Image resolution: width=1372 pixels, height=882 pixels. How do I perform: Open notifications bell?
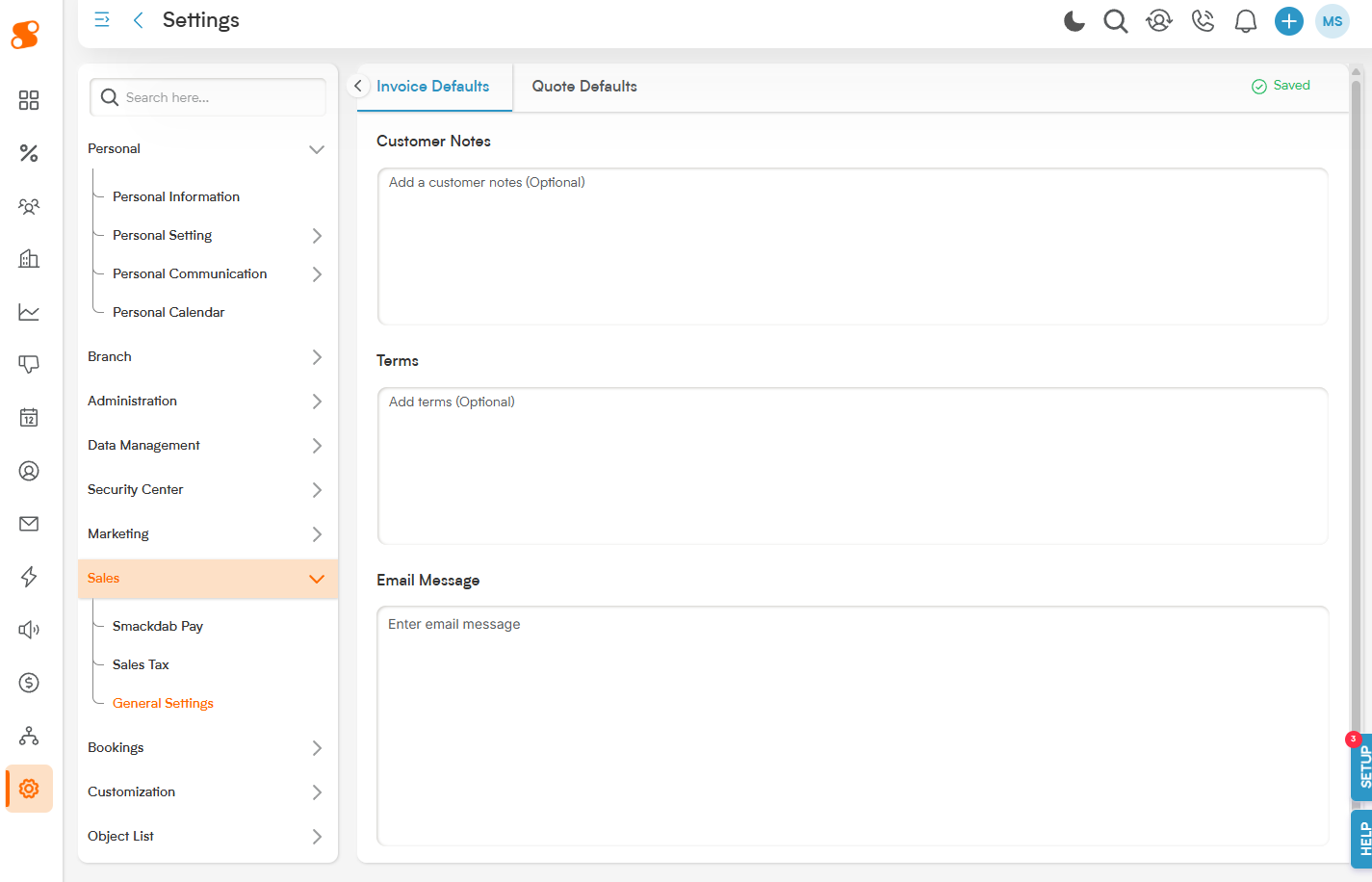click(1246, 21)
